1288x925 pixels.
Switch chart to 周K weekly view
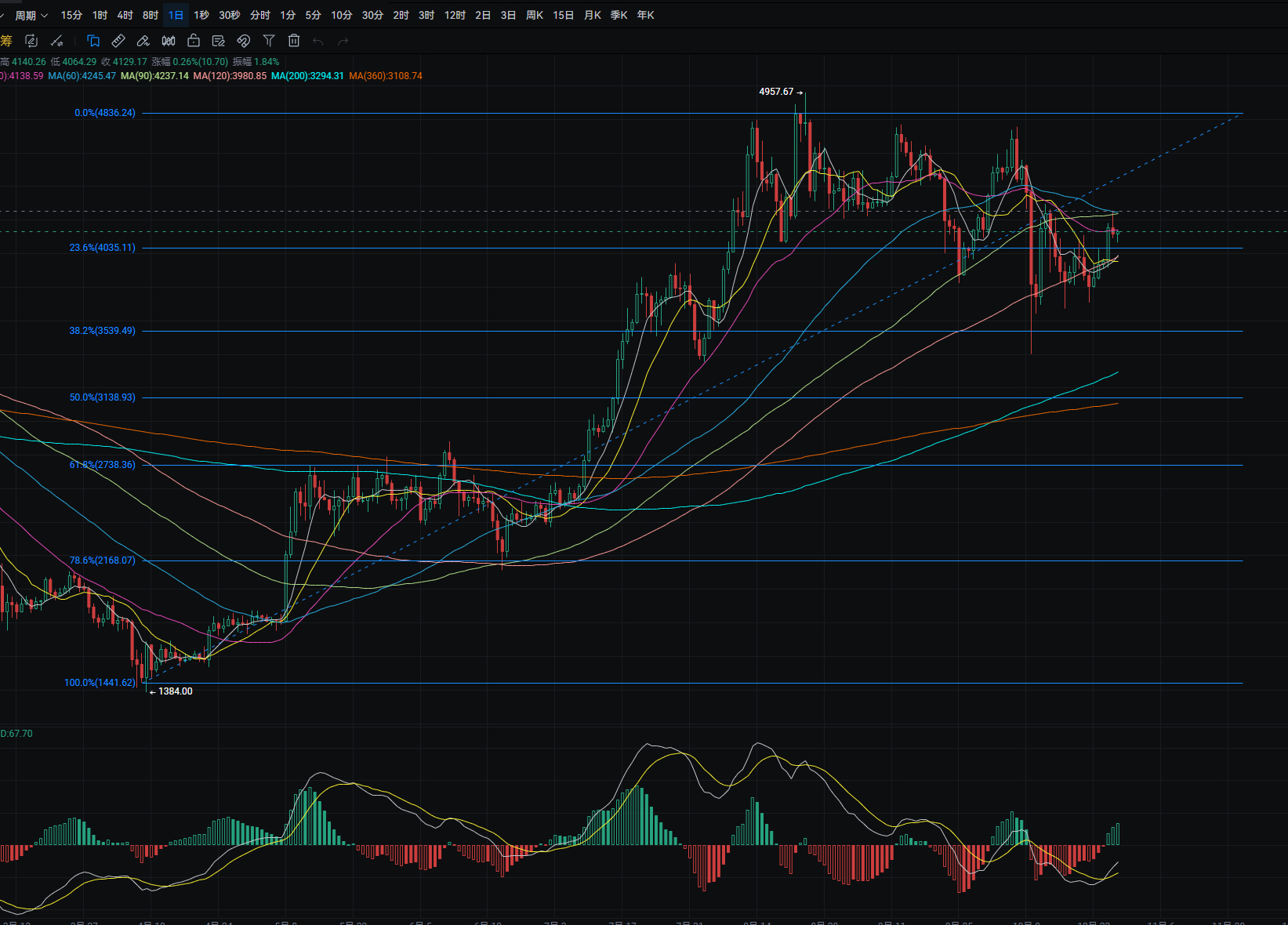pos(535,15)
